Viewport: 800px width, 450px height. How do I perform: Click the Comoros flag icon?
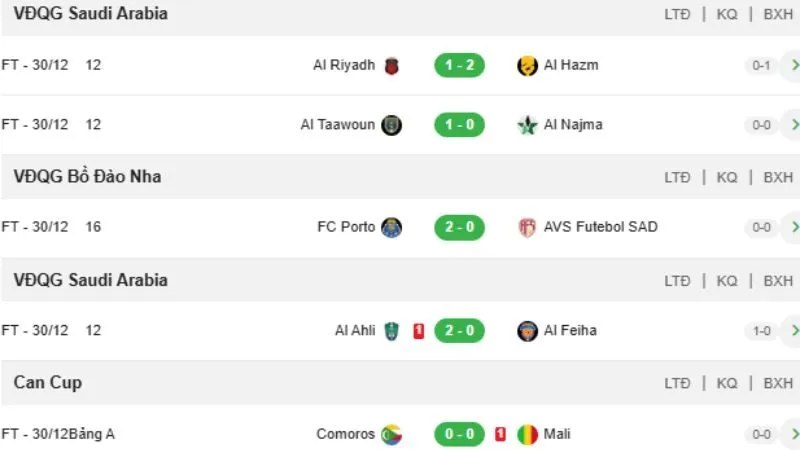coord(391,434)
